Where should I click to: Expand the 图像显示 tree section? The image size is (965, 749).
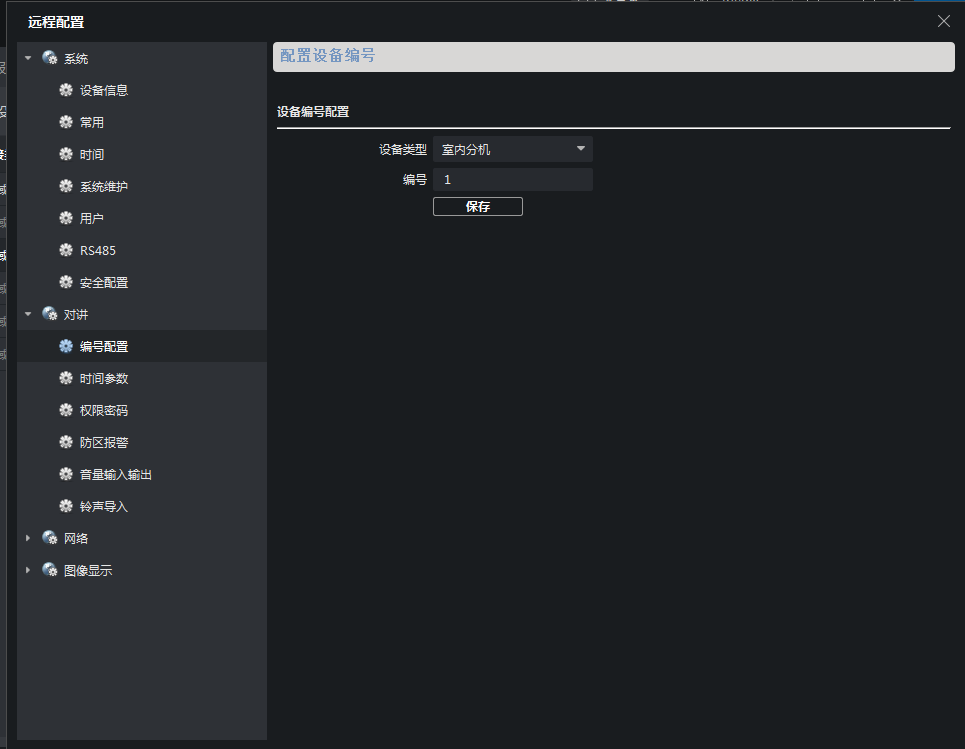point(28,570)
